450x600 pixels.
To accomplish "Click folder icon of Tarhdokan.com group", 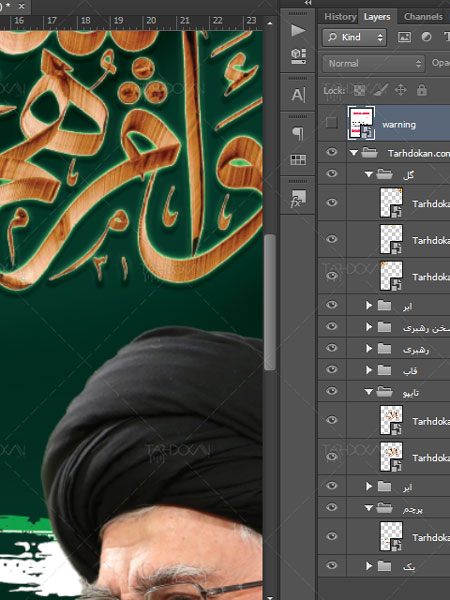I will pyautogui.click(x=369, y=153).
